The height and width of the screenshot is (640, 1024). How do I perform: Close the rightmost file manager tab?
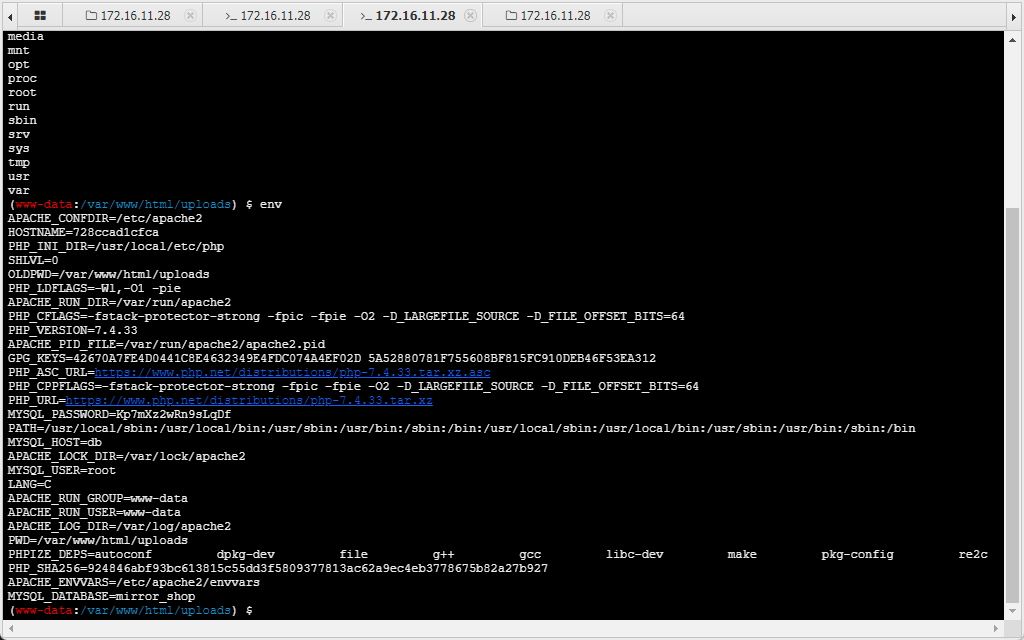611,16
